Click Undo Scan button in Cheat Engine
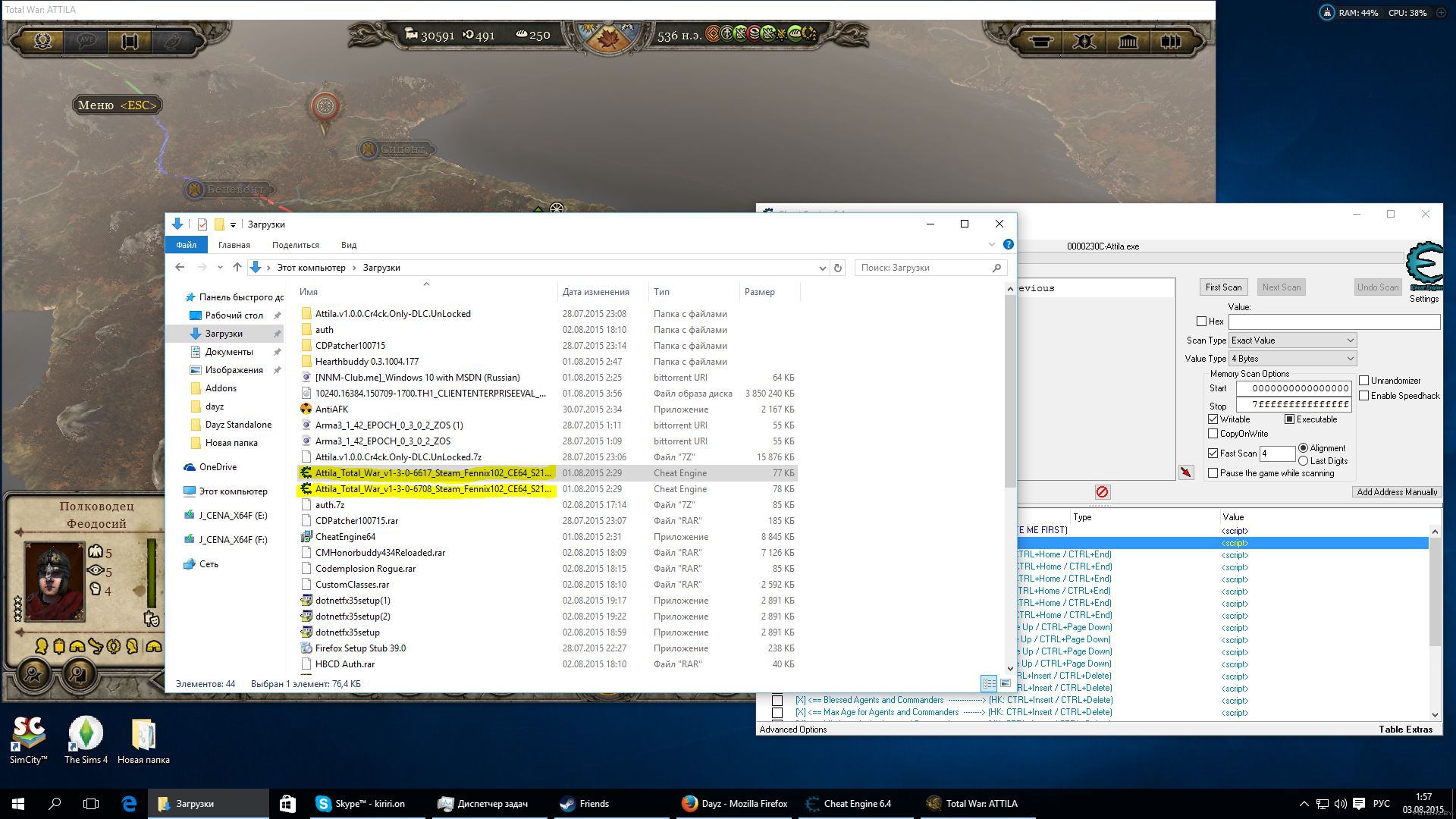This screenshot has width=1456, height=819. click(1378, 287)
